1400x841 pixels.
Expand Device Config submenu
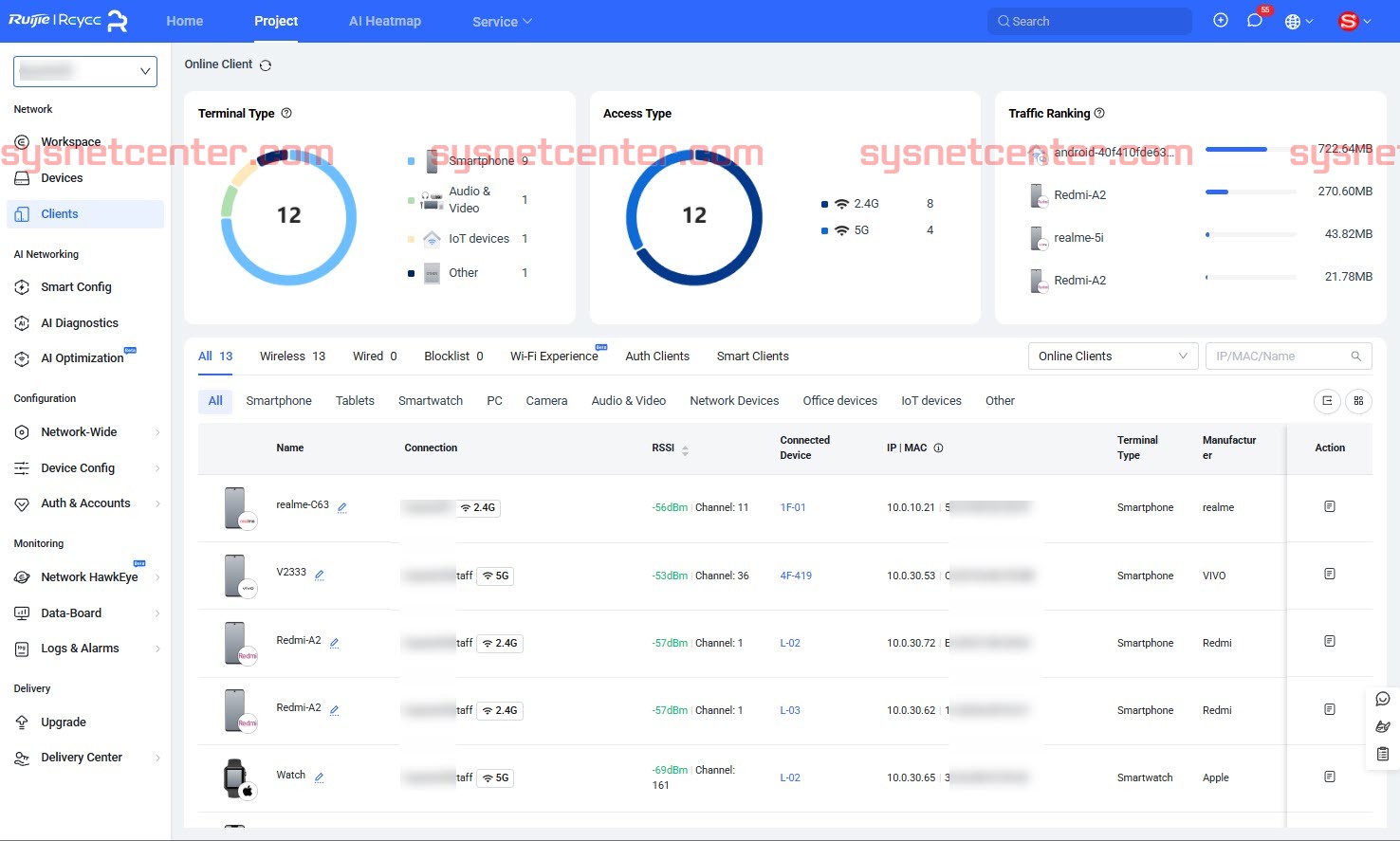coord(87,468)
